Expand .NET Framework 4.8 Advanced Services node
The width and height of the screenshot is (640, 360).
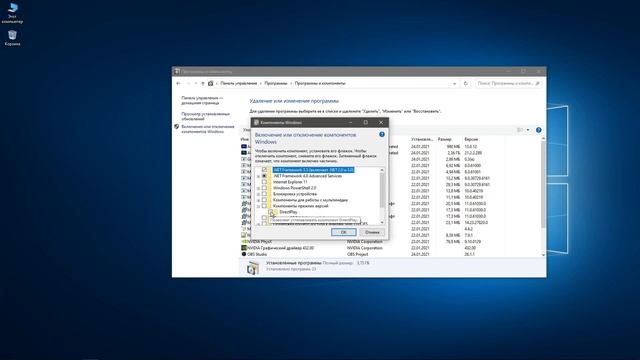pyautogui.click(x=258, y=176)
